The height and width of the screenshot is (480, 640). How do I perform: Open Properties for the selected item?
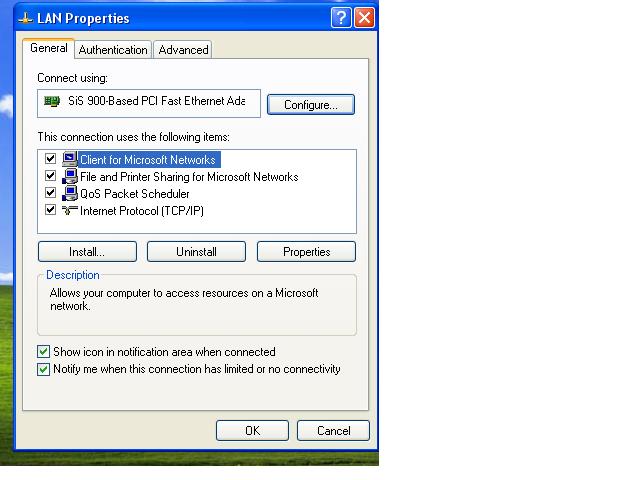click(x=307, y=252)
